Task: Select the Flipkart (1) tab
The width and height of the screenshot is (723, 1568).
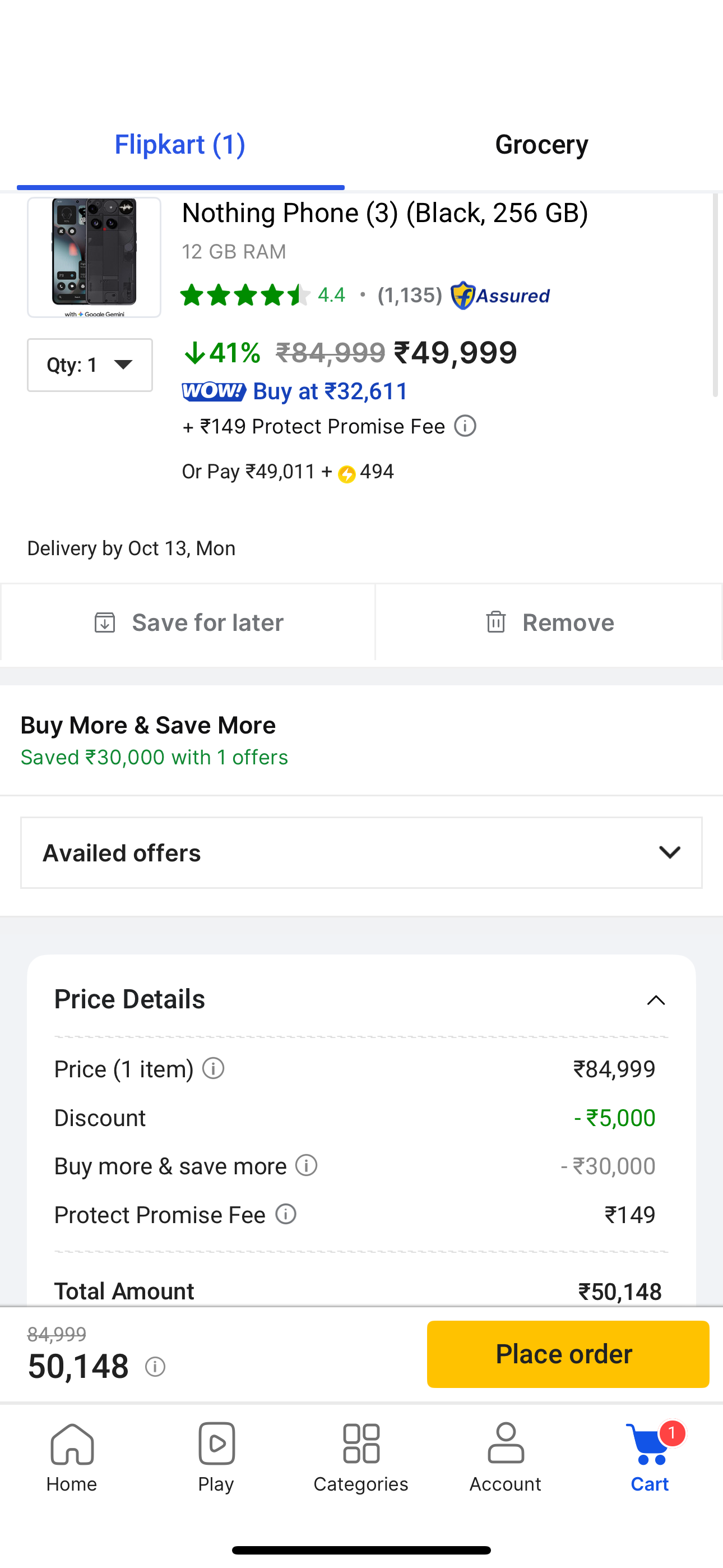Action: coord(180,145)
